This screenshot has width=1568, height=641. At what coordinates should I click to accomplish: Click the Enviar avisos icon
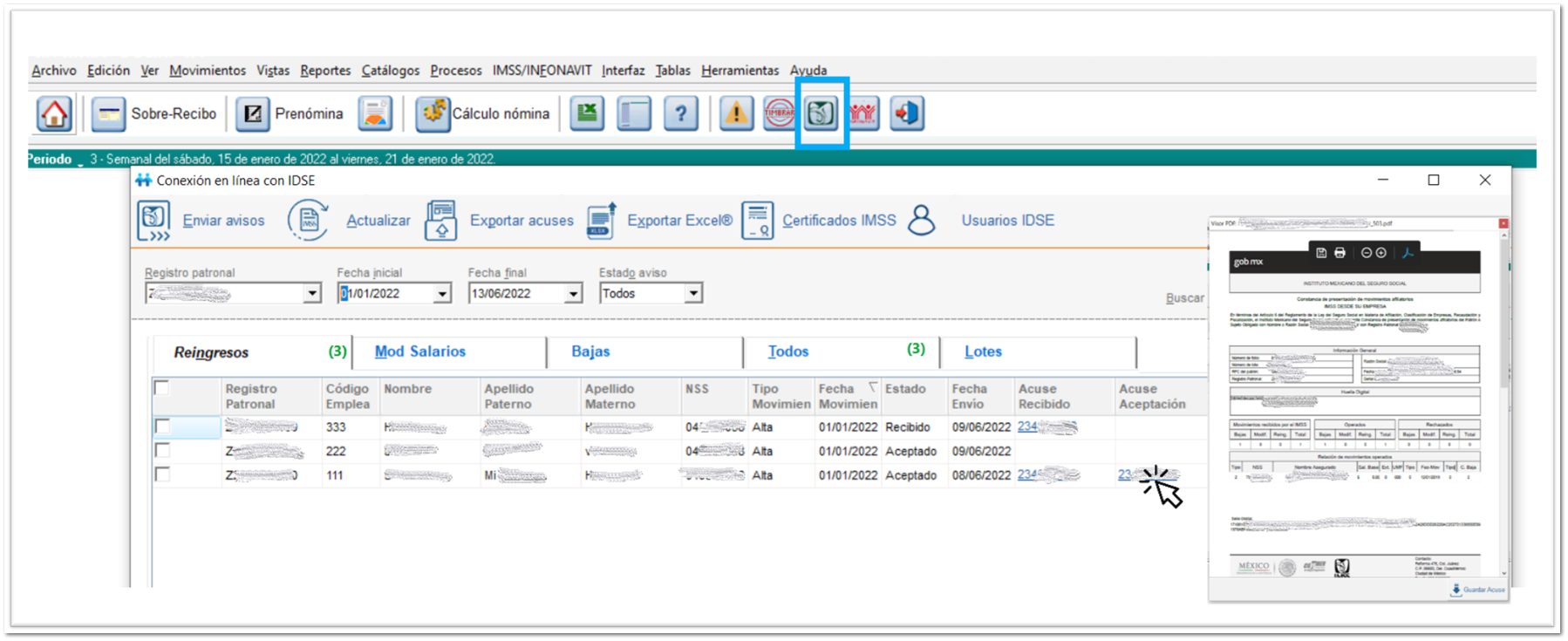click(153, 221)
